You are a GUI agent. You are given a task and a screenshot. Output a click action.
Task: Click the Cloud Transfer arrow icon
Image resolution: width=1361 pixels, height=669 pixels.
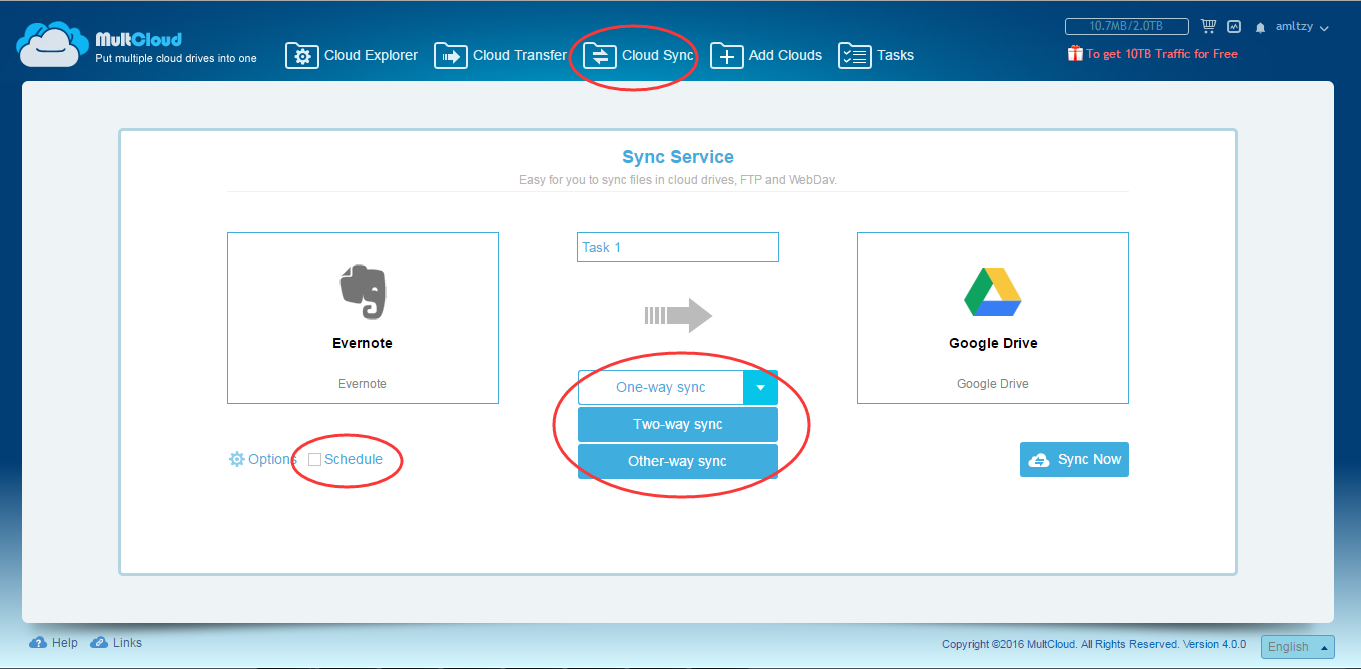tap(451, 56)
